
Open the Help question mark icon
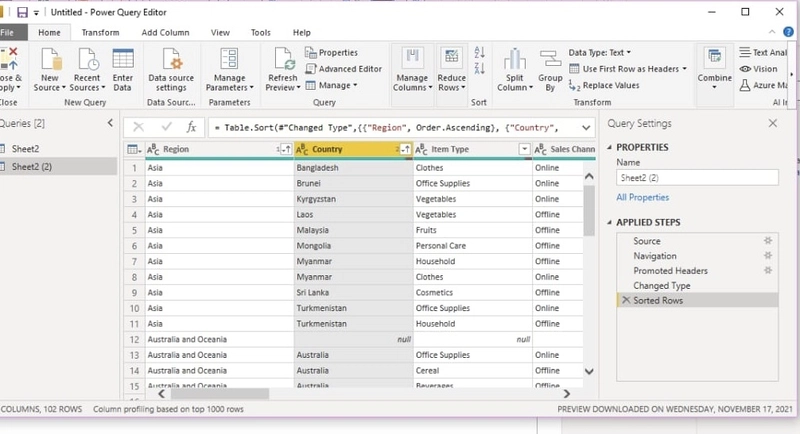coord(788,32)
